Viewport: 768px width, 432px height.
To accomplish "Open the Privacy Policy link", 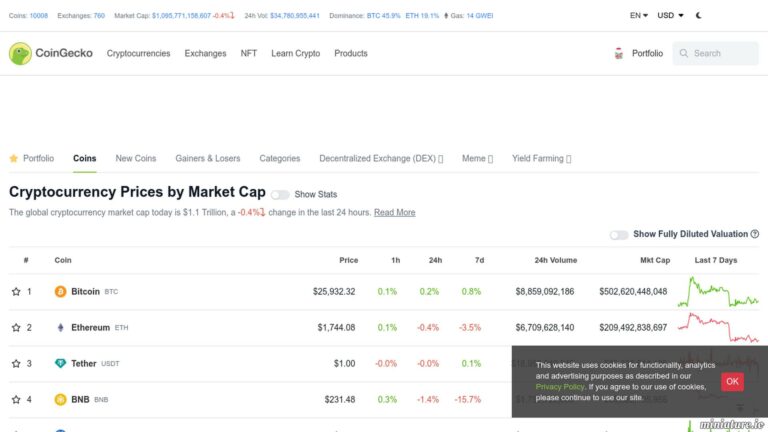I will pos(560,387).
